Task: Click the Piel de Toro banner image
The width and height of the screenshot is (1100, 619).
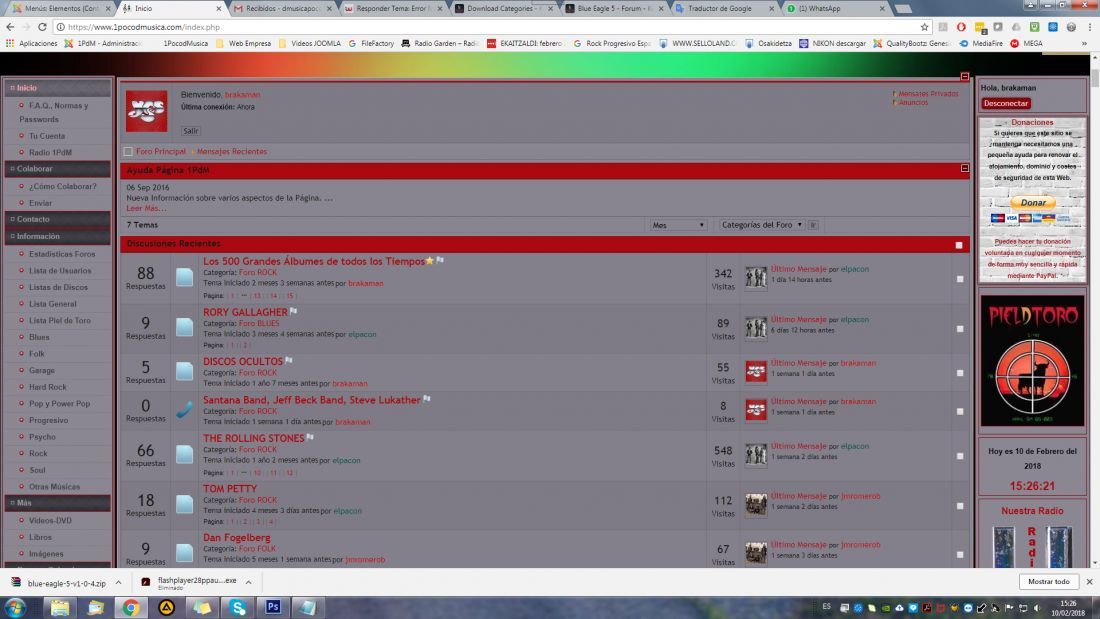Action: pos(1032,361)
